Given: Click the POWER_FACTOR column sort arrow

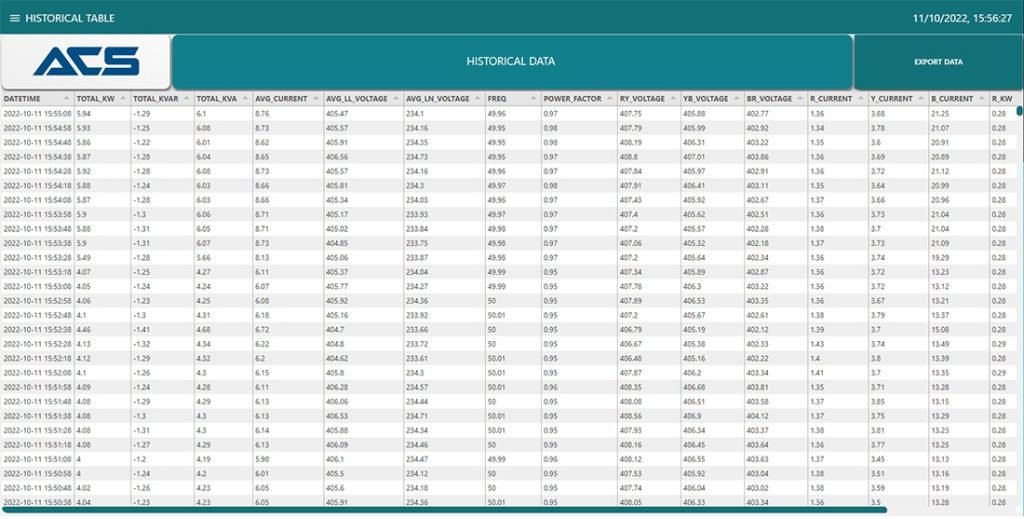Looking at the screenshot, I should [x=609, y=99].
